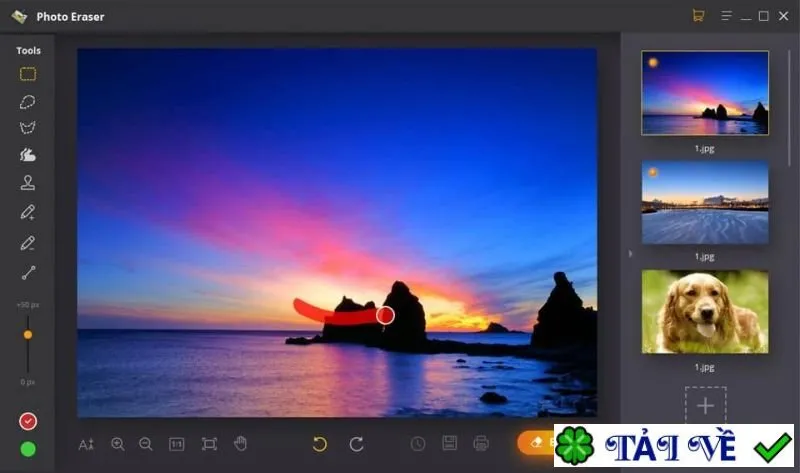Save the image with the floppy icon

(449, 443)
